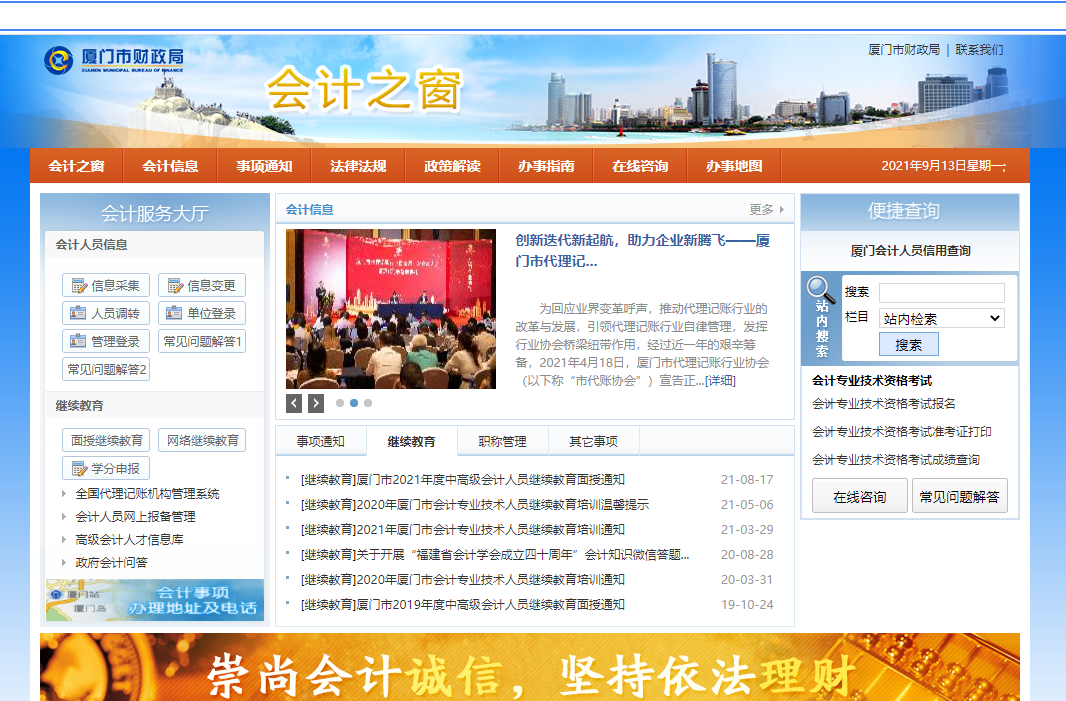Open the conference news thumbnail image
The width and height of the screenshot is (1066, 701).
pyautogui.click(x=390, y=309)
